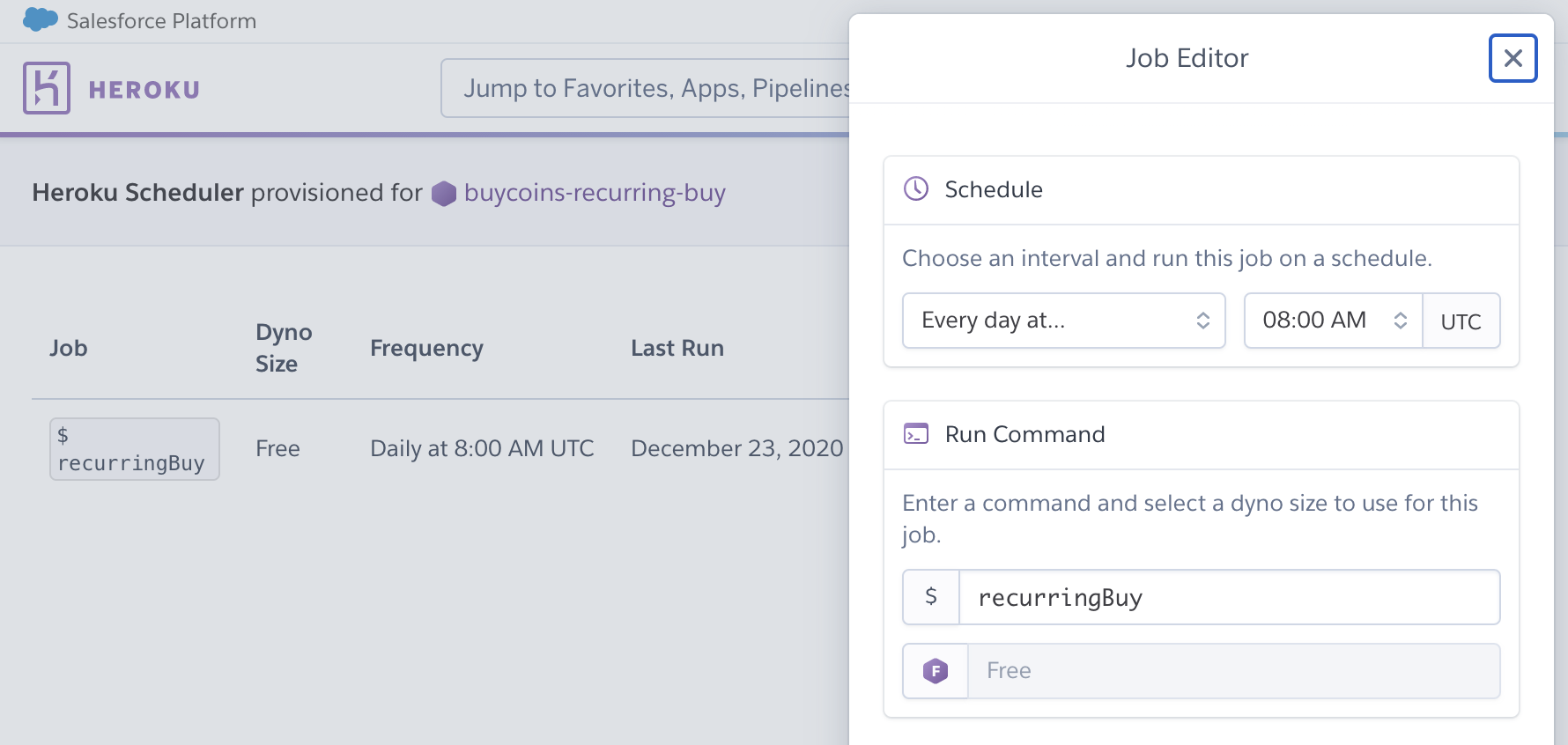1568x745 pixels.
Task: Click the Salesforce cloud icon
Action: 41,19
